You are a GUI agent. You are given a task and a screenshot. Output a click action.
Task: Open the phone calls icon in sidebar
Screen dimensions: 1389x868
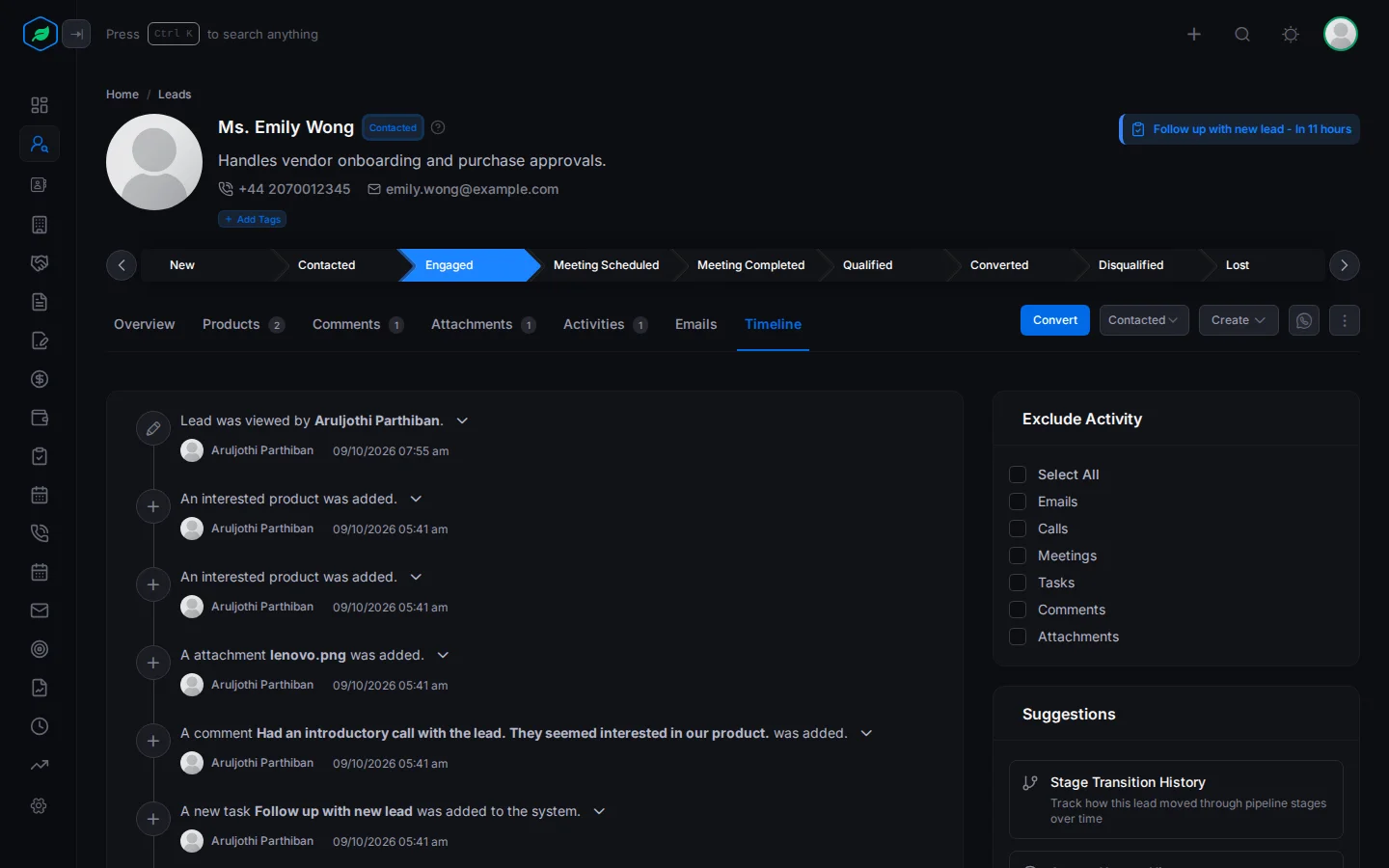40,533
